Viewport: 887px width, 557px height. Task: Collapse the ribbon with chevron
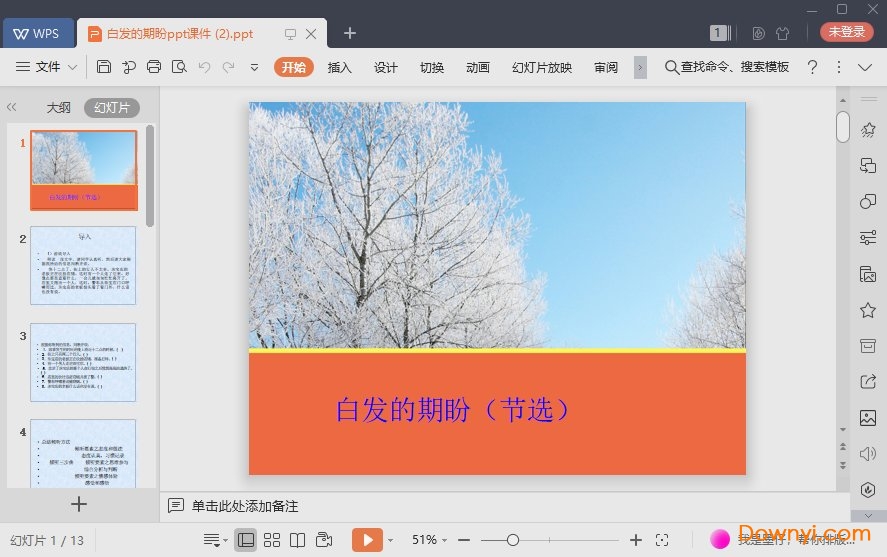(865, 67)
